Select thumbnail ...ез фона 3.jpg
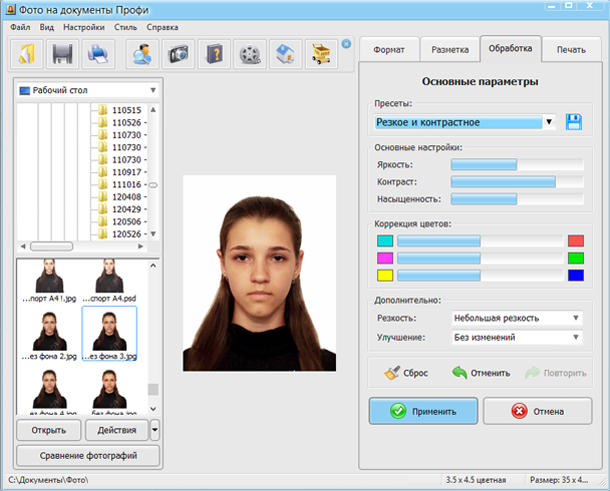 tap(109, 334)
